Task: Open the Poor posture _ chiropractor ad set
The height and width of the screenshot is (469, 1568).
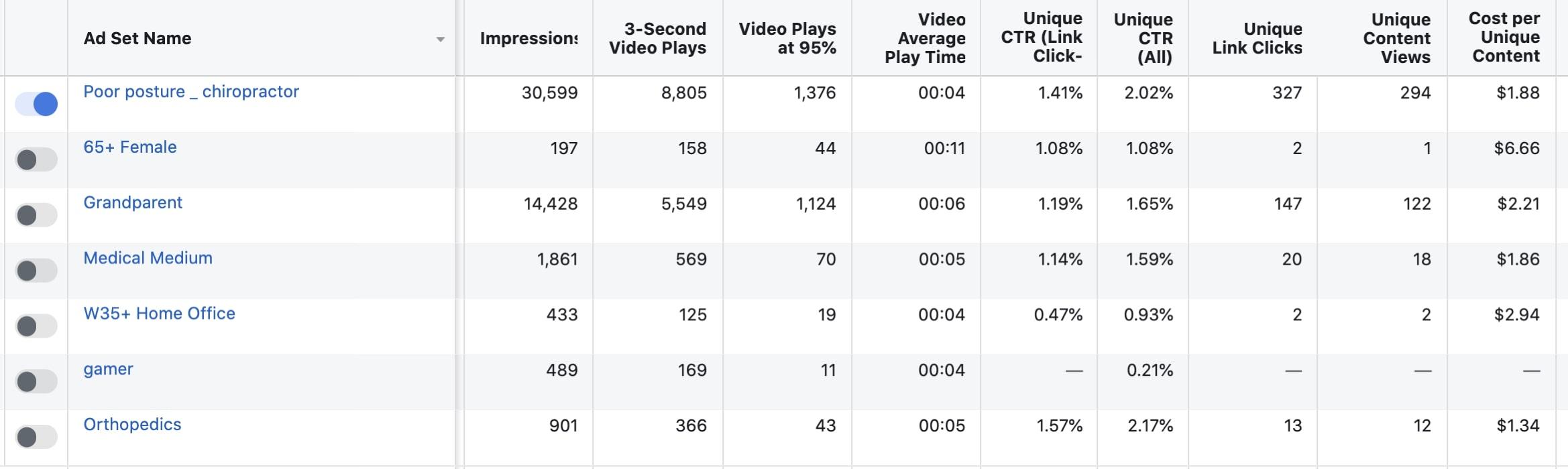Action: point(191,92)
